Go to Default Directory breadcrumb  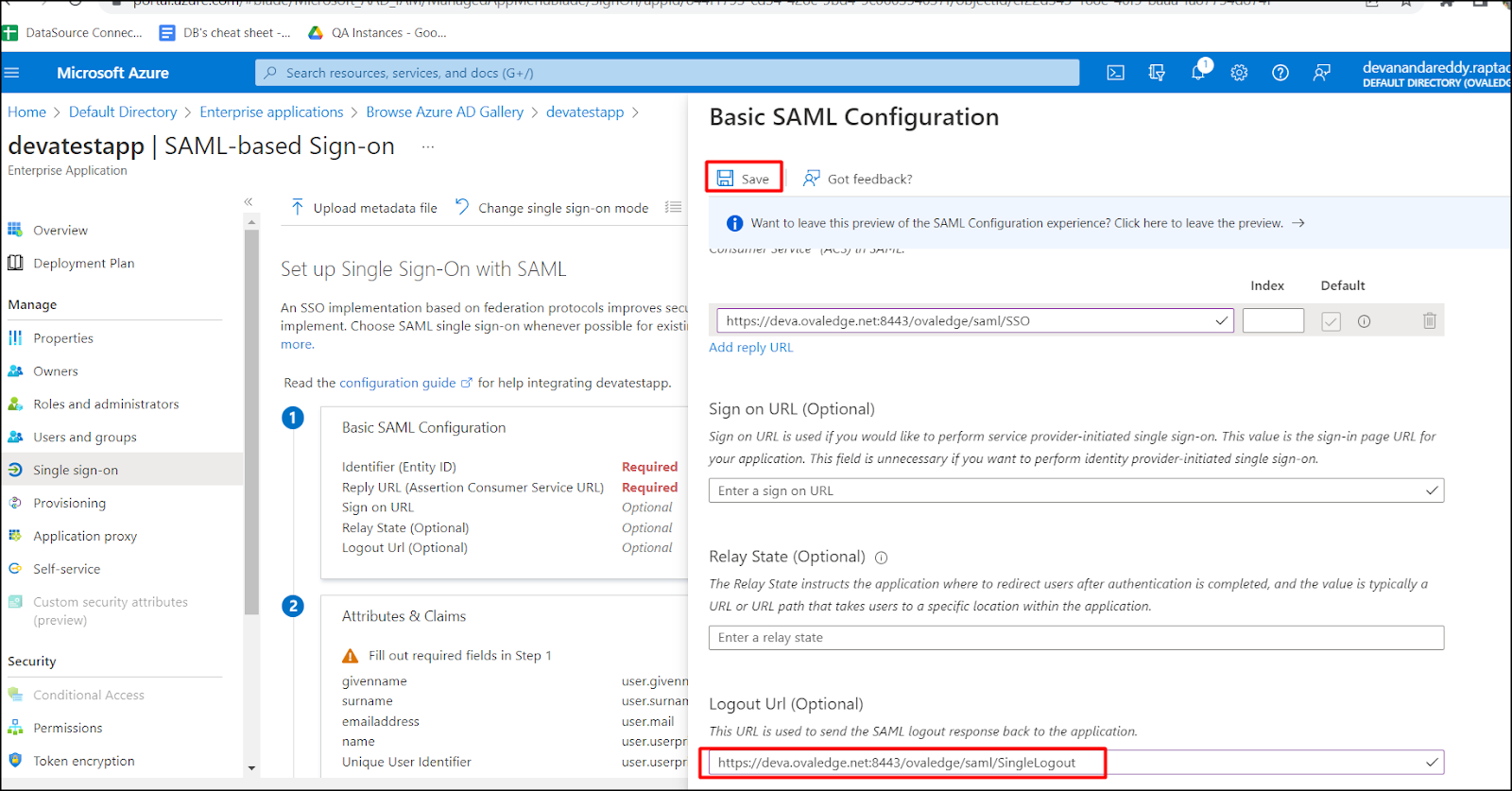click(x=123, y=112)
